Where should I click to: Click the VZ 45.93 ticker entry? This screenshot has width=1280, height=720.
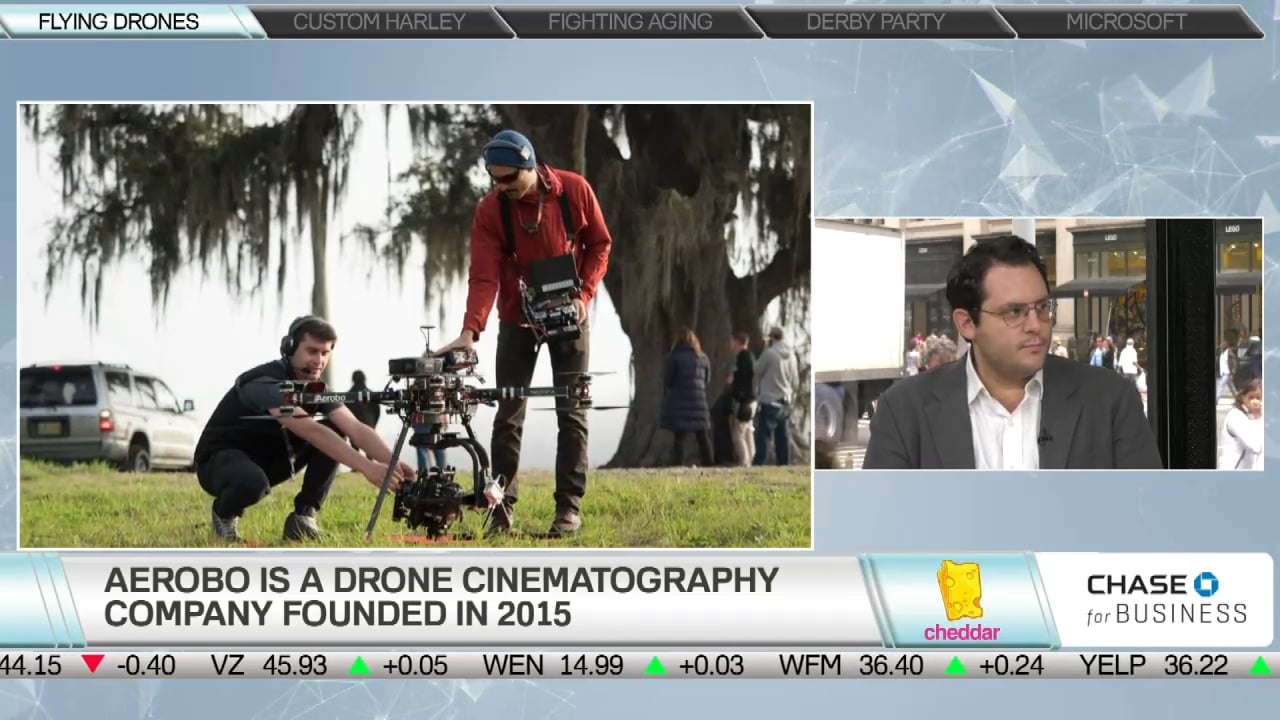click(x=269, y=665)
